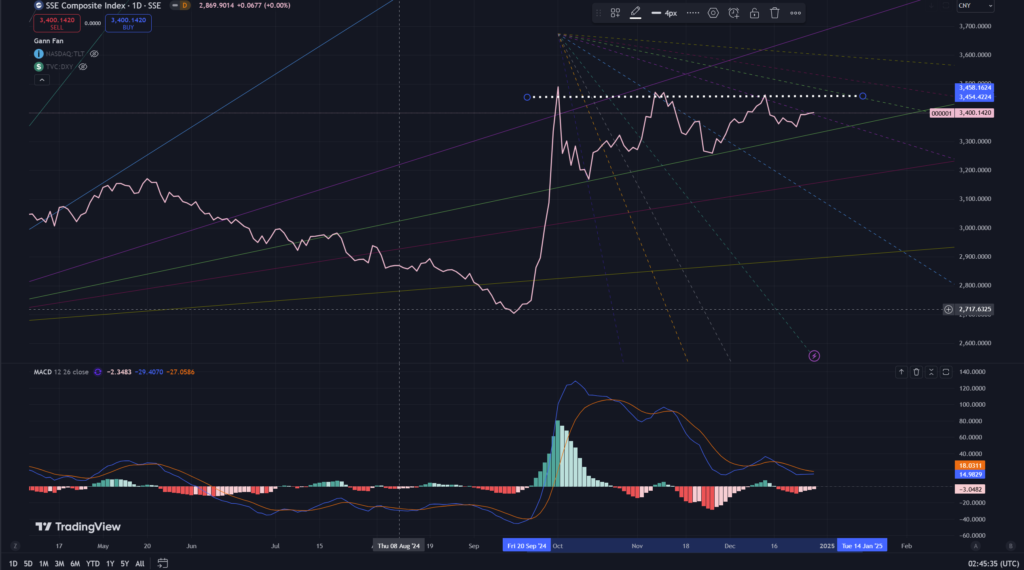Click the NASDAQ:TLT symbol logo

pyautogui.click(x=39, y=54)
